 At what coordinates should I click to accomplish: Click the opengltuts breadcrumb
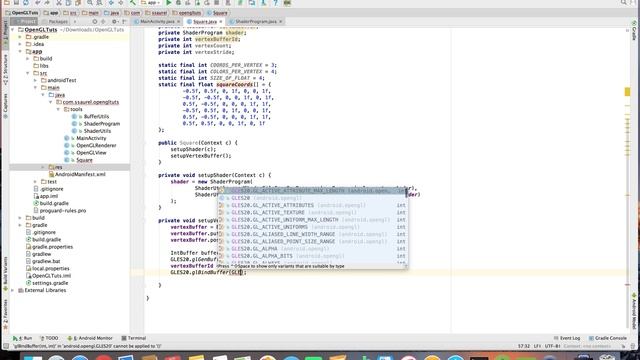click(x=187, y=13)
